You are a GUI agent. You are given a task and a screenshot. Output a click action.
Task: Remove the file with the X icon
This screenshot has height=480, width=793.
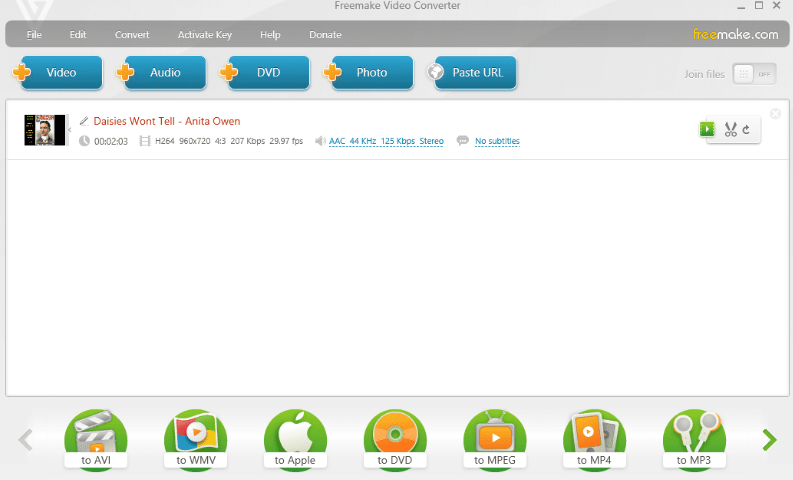point(775,114)
